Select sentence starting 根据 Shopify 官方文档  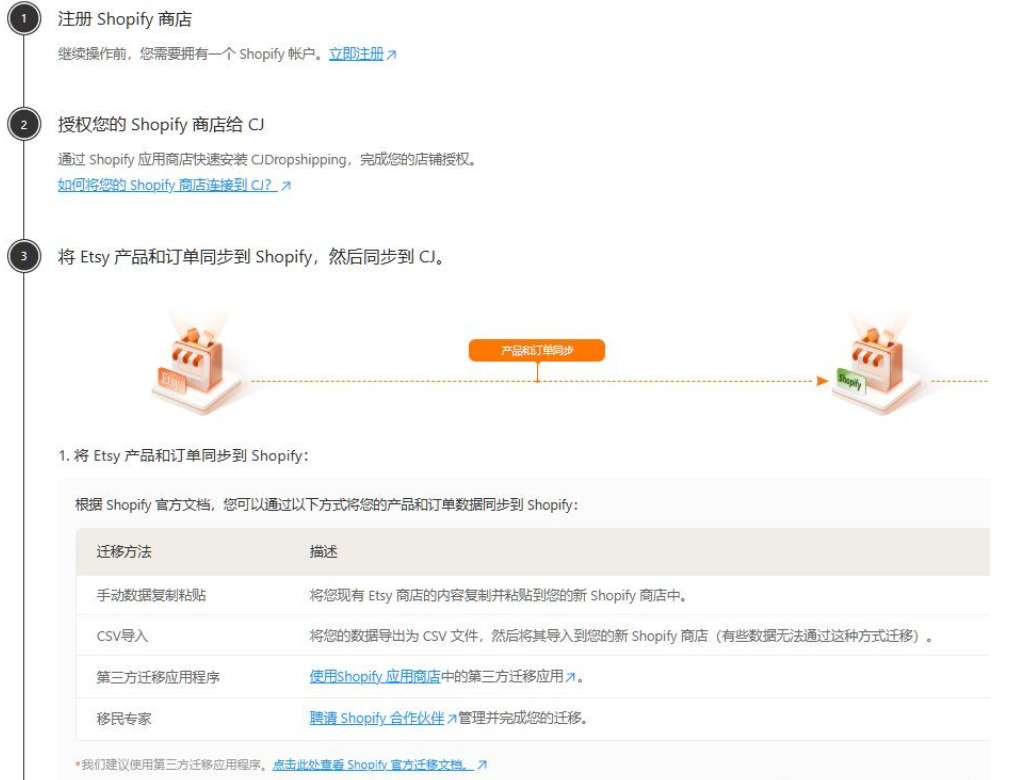point(327,505)
